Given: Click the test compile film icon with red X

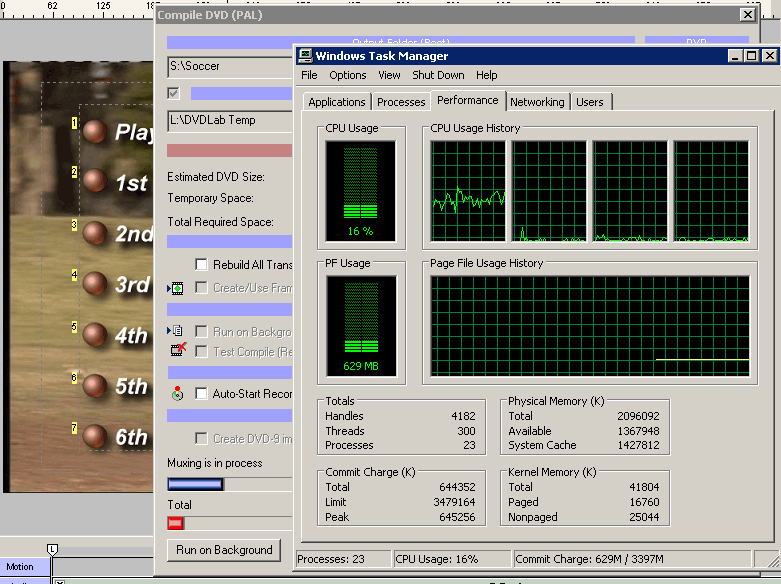Looking at the screenshot, I should (178, 349).
